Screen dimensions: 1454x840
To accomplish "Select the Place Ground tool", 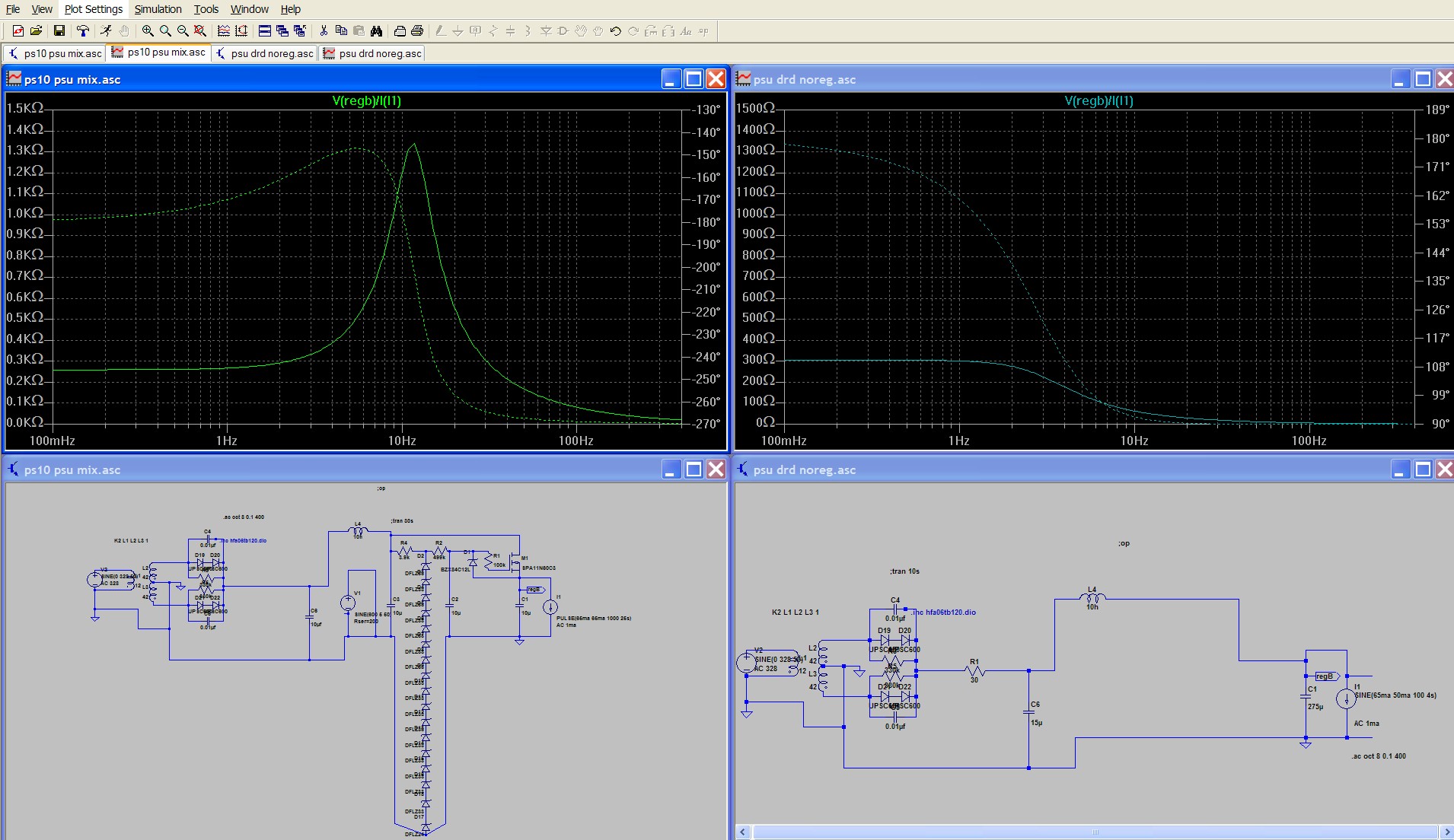I will 458,31.
